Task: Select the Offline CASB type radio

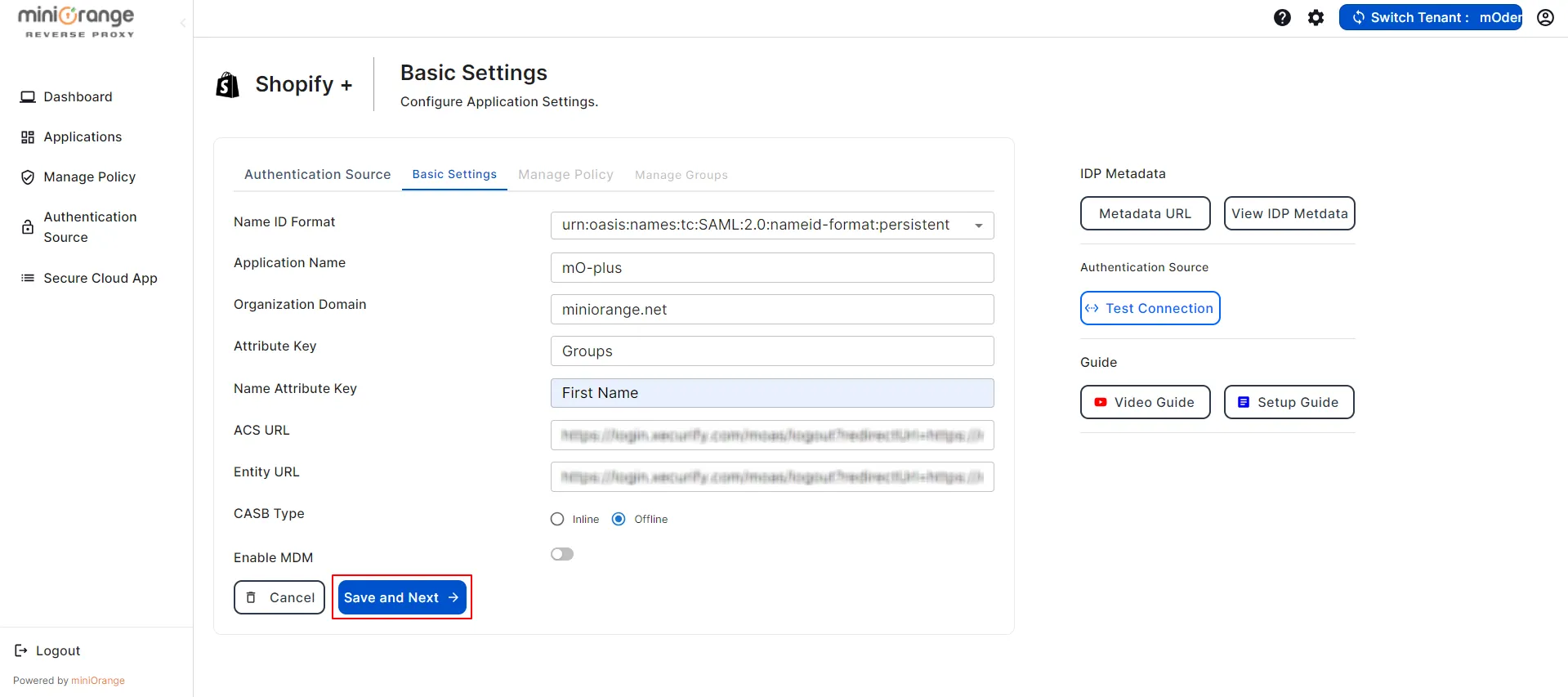Action: [x=619, y=519]
